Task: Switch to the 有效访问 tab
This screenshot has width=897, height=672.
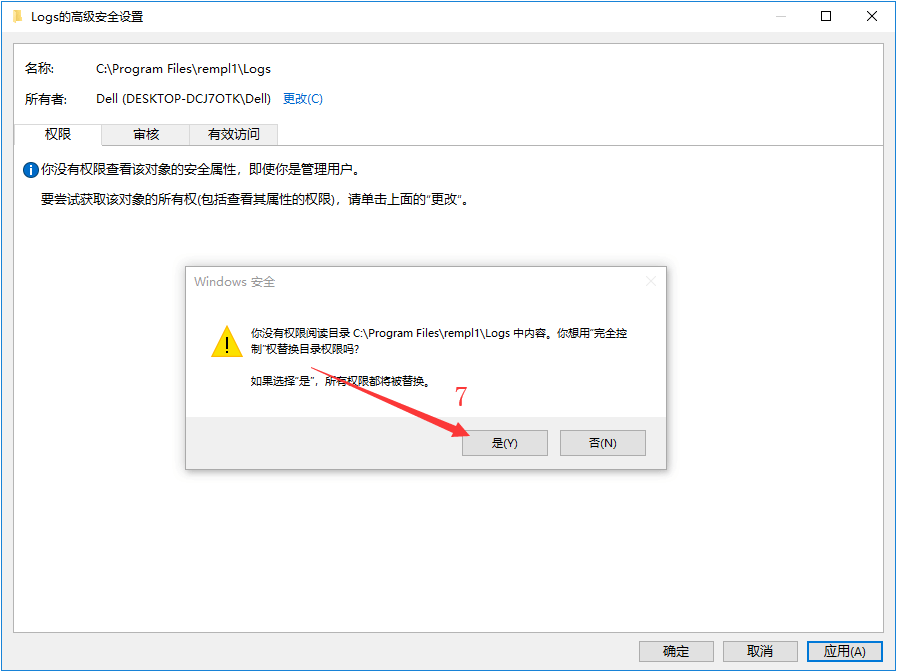Action: (233, 134)
